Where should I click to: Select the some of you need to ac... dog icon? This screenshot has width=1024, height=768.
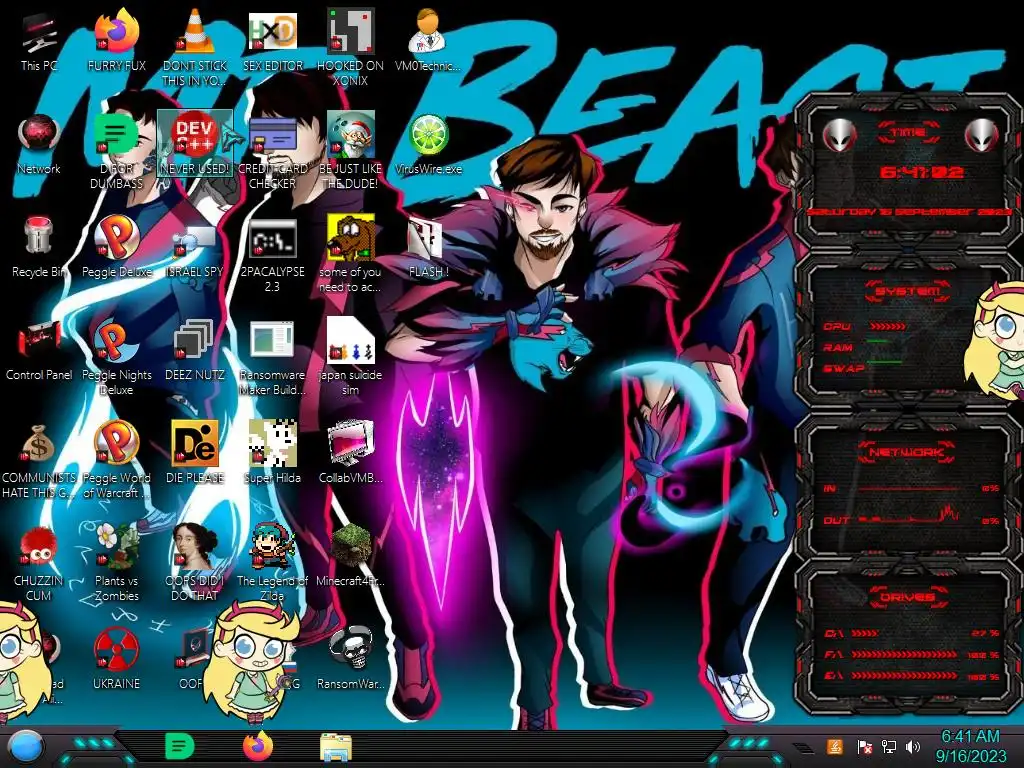coord(351,255)
